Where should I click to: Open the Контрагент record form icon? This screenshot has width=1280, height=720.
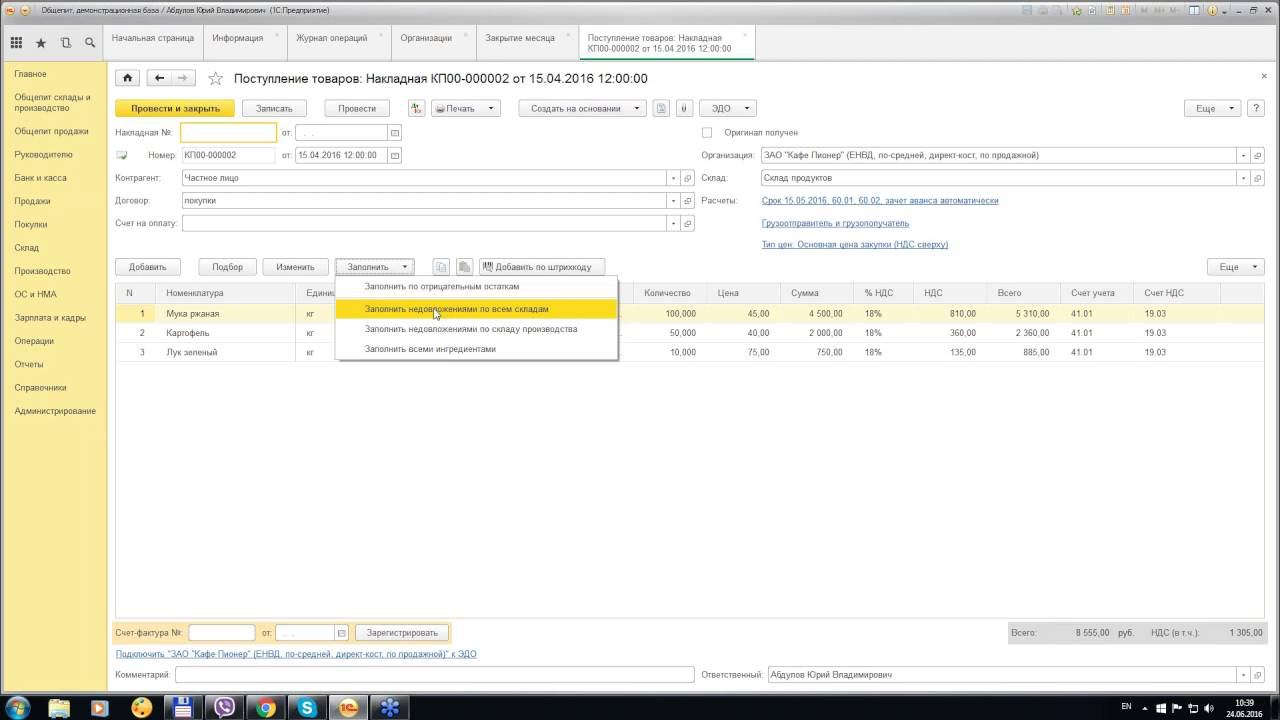687,178
